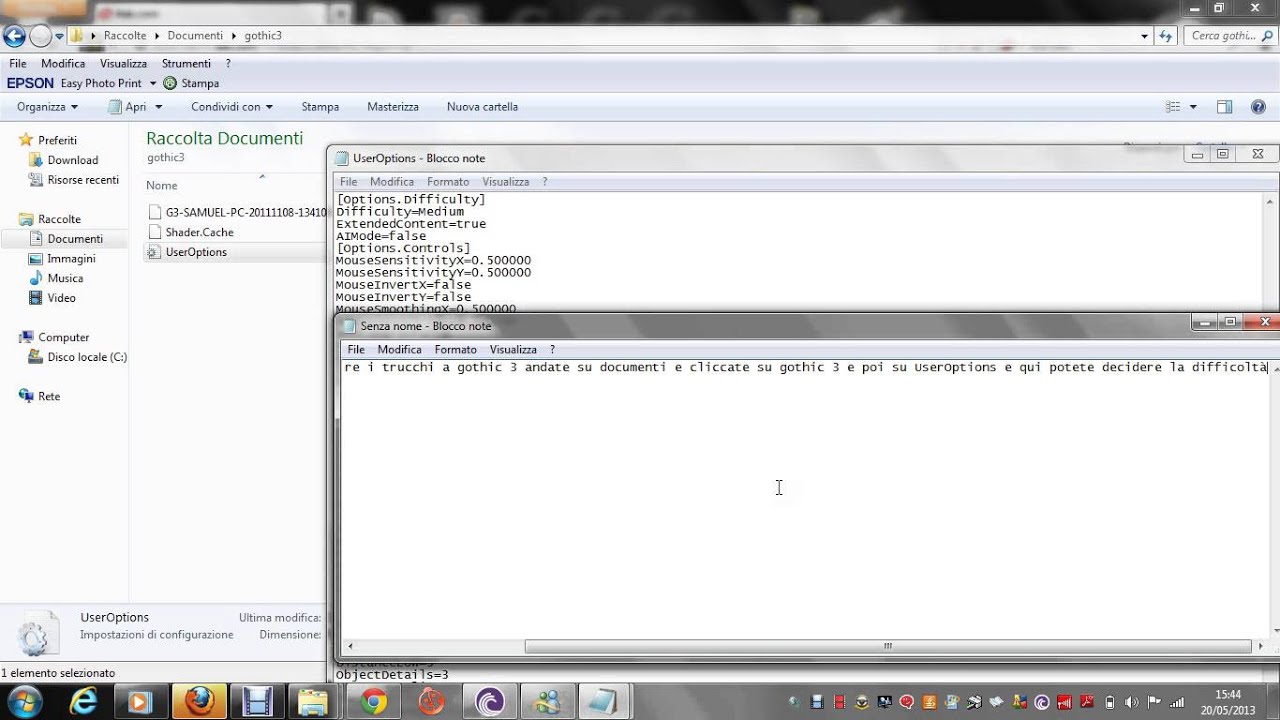Open File menu in Senza nome Notepad
The width and height of the screenshot is (1280, 720).
tap(356, 350)
